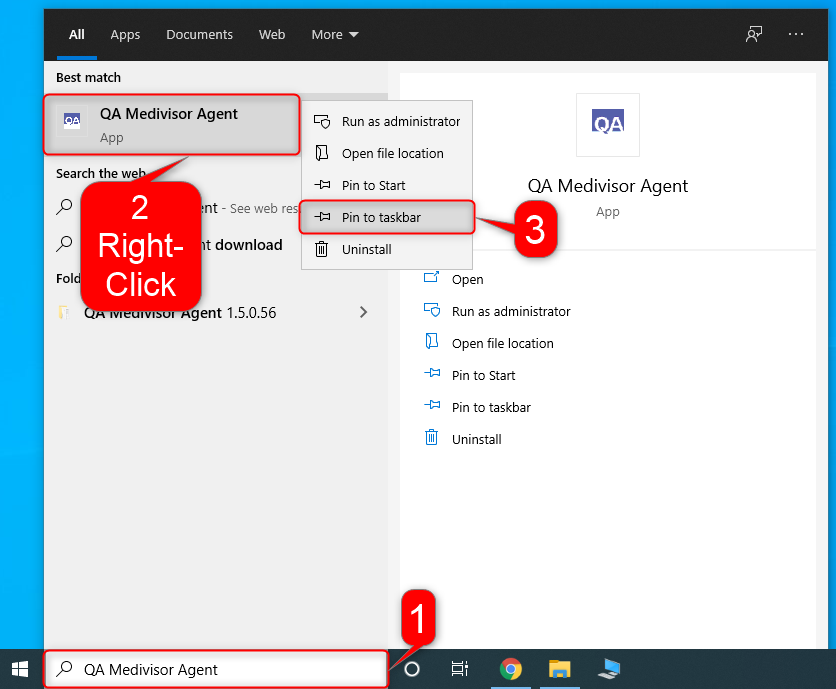Viewport: 836px width, 689px height.
Task: Click the See web results search icon
Action: click(x=64, y=207)
